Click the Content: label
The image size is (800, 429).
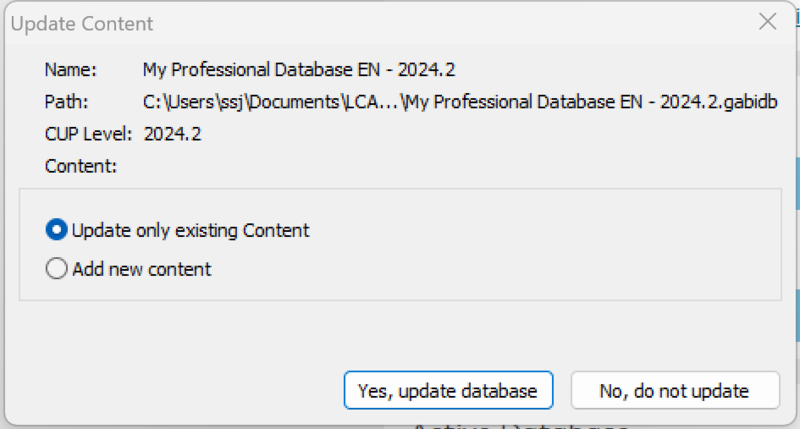81,166
